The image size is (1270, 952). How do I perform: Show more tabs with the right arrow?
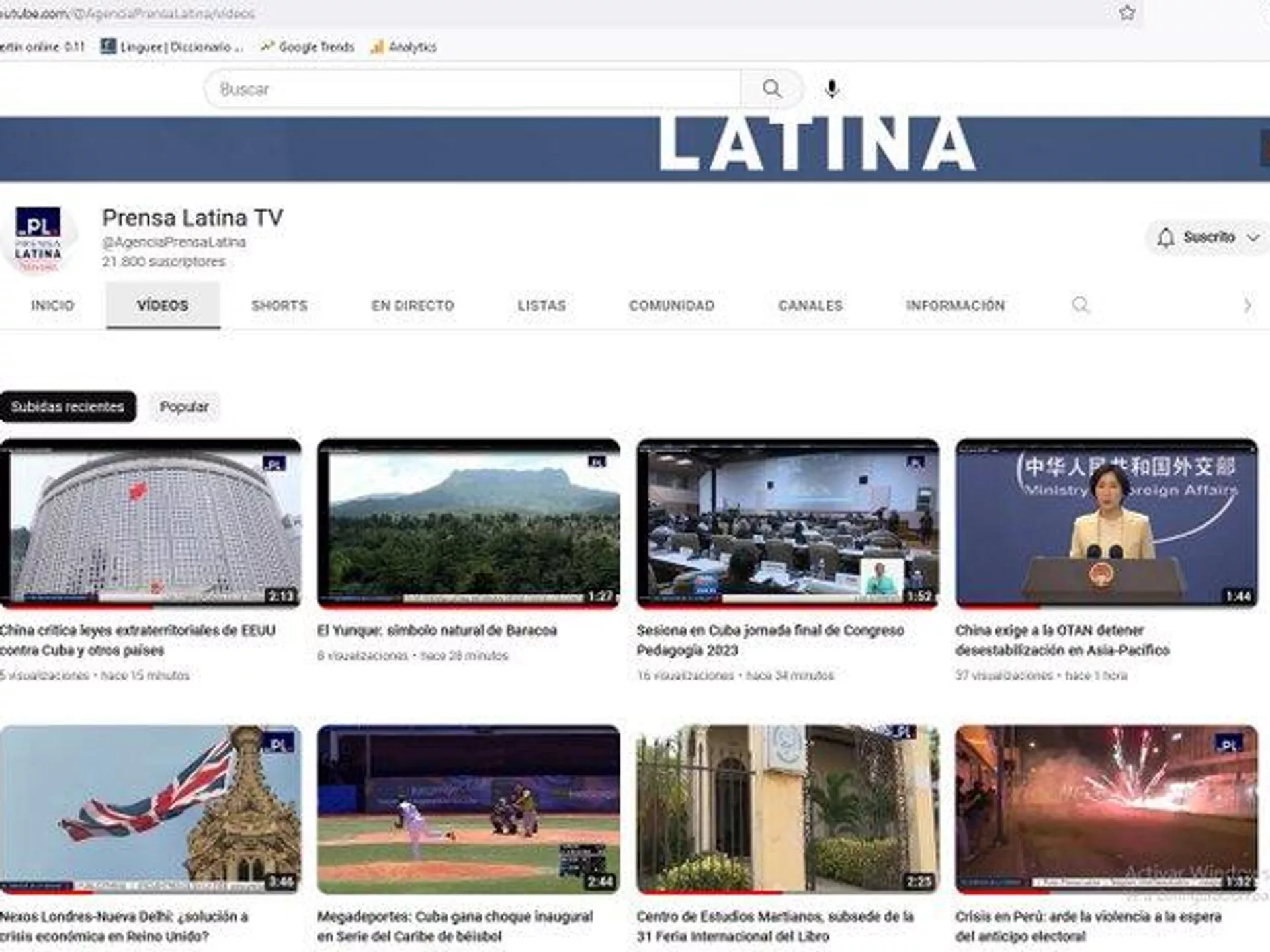[x=1247, y=305]
